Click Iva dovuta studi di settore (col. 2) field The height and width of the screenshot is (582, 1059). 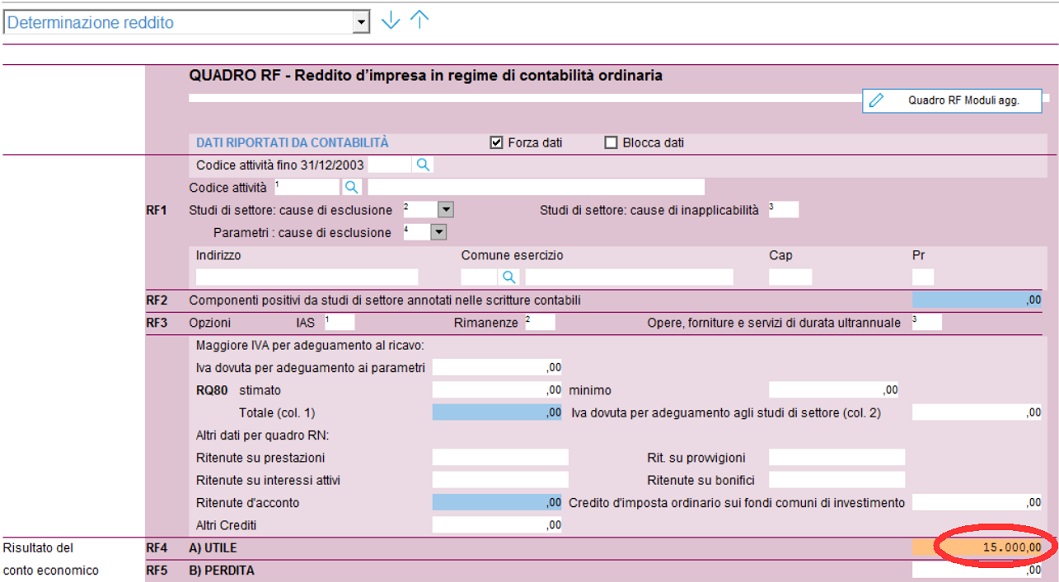(977, 413)
